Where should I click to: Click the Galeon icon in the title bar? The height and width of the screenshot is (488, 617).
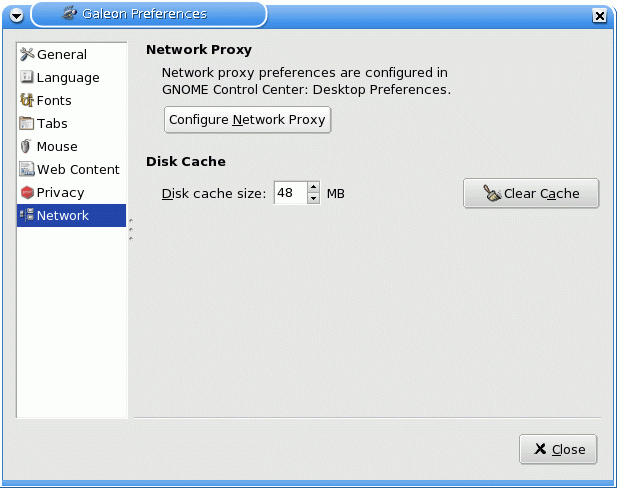click(x=68, y=14)
